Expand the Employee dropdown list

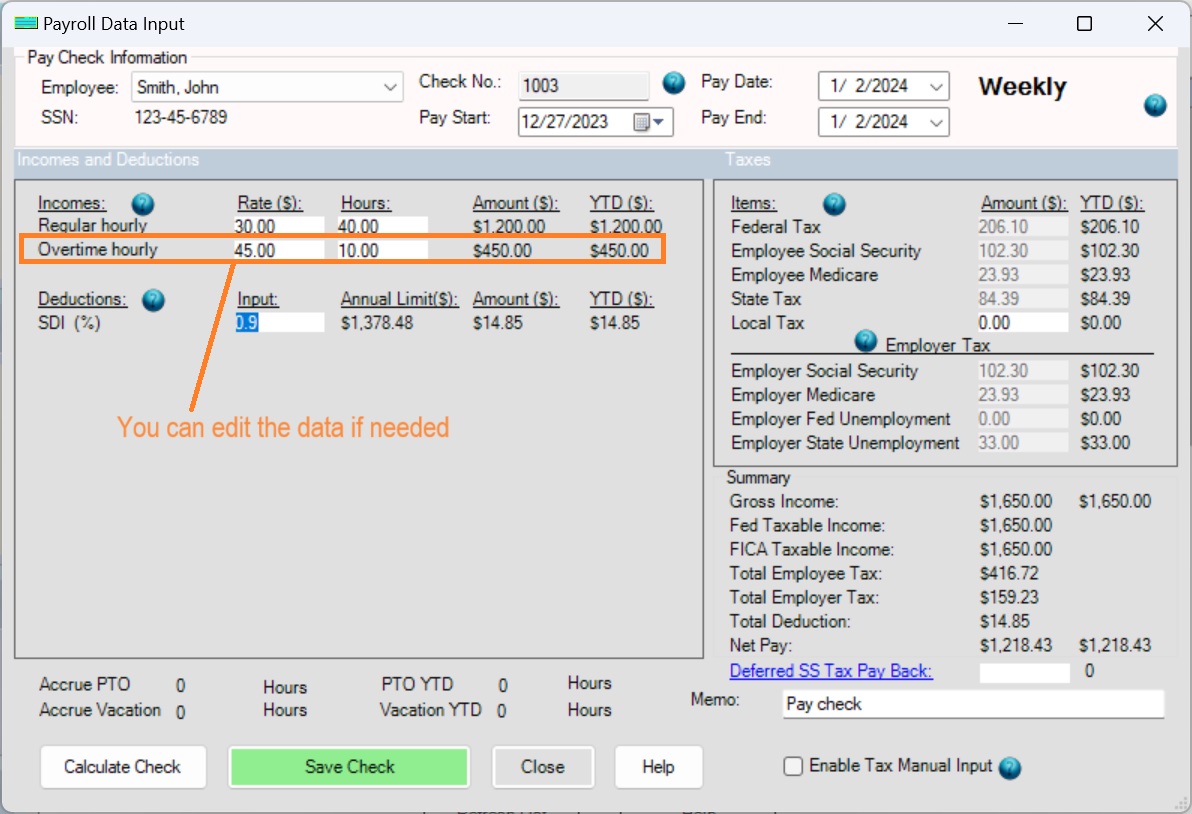click(390, 88)
